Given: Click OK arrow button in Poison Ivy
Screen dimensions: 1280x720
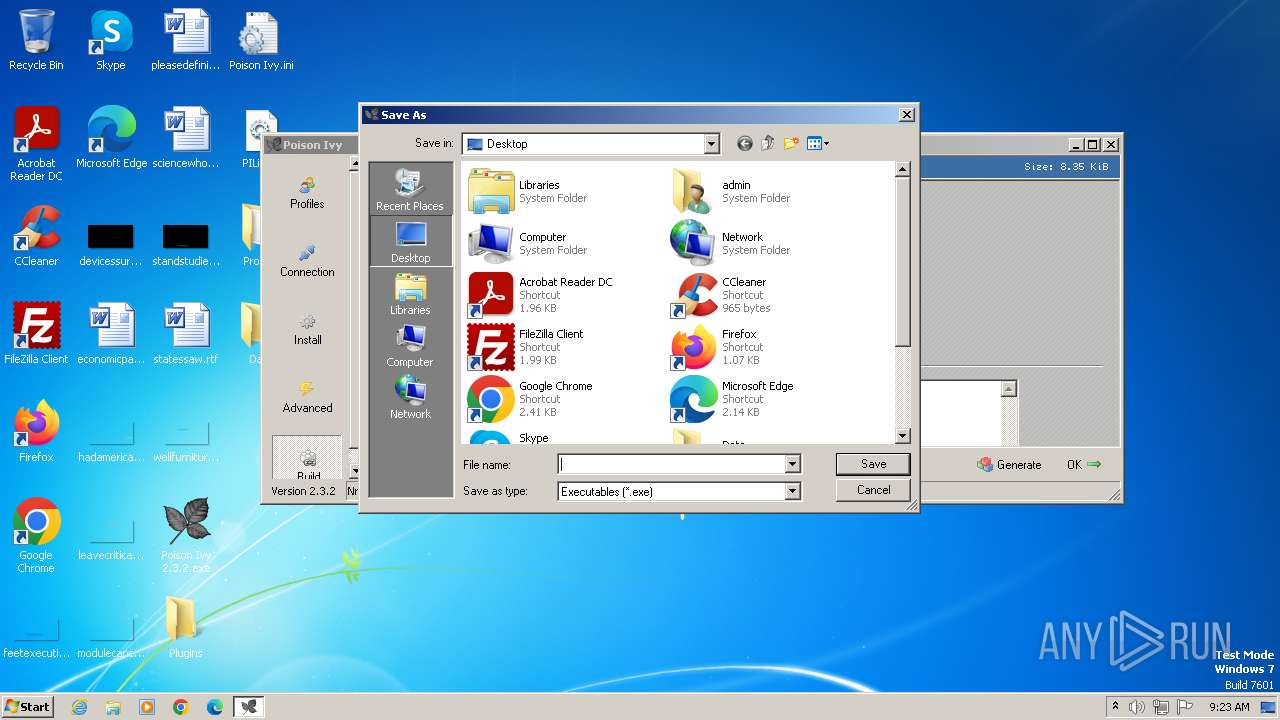Looking at the screenshot, I should 1084,465.
